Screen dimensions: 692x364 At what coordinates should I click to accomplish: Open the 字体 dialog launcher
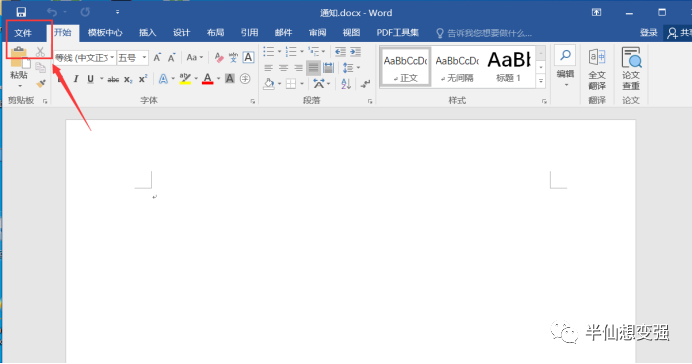coord(253,101)
